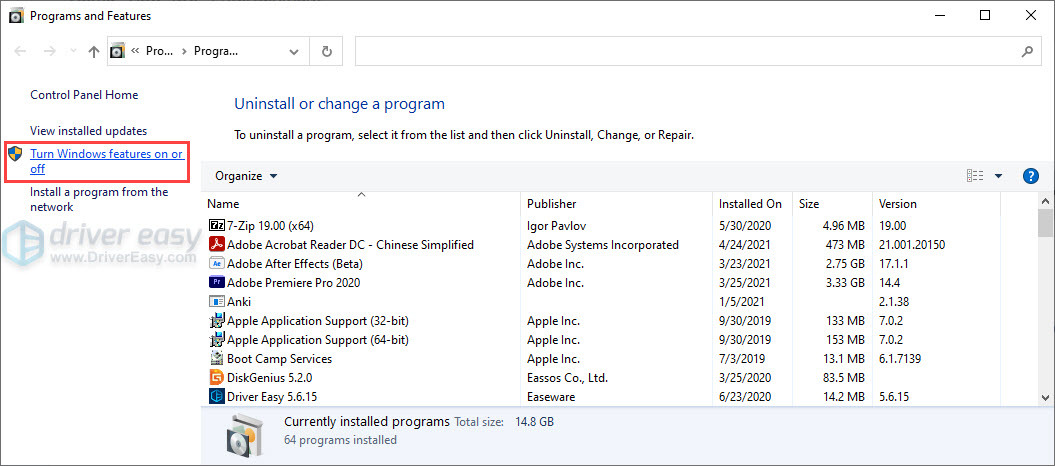The width and height of the screenshot is (1055, 466).
Task: Click install date 1/5/2021
Action: coord(741,302)
